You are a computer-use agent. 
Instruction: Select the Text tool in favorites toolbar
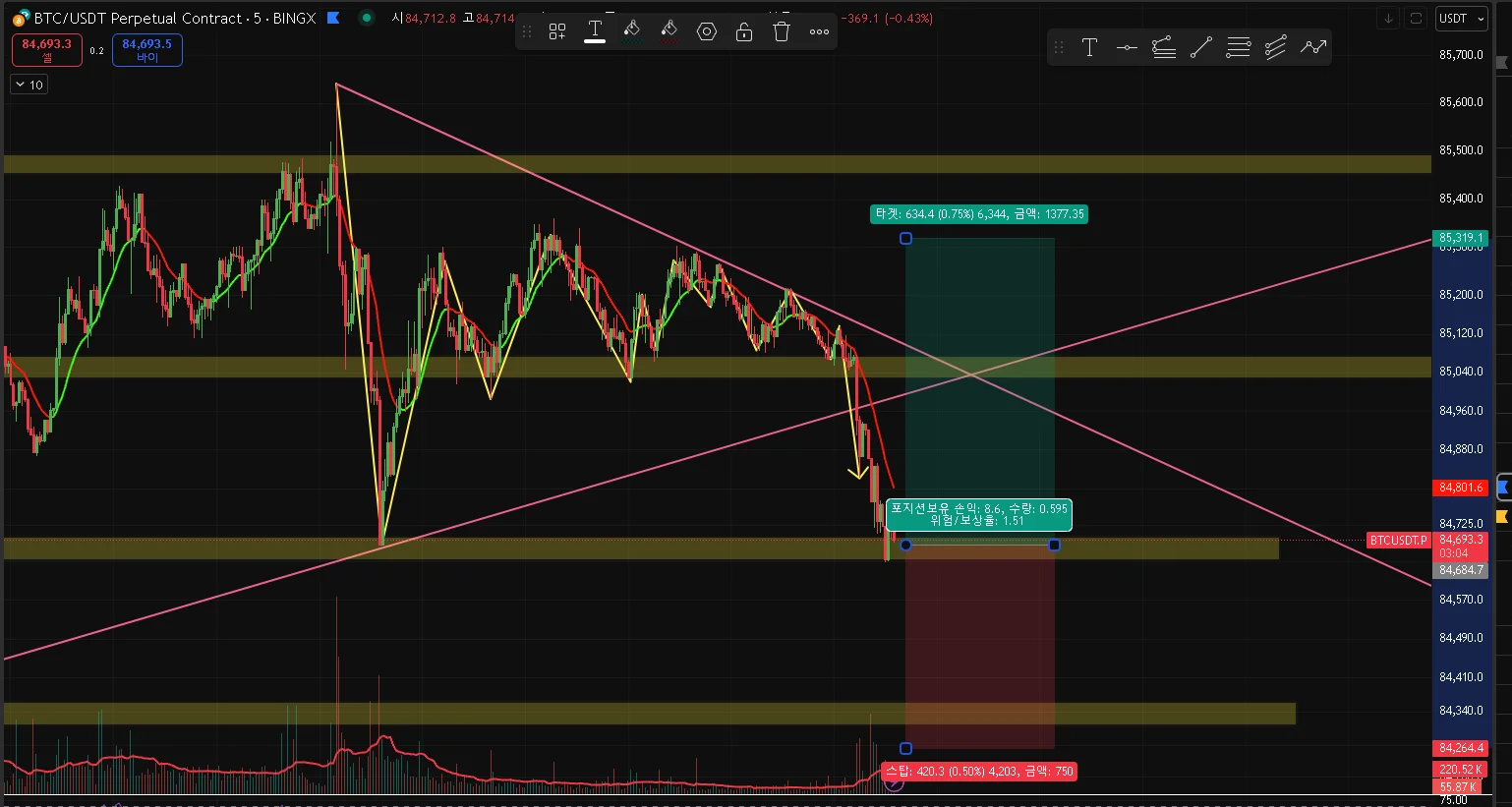[1089, 47]
